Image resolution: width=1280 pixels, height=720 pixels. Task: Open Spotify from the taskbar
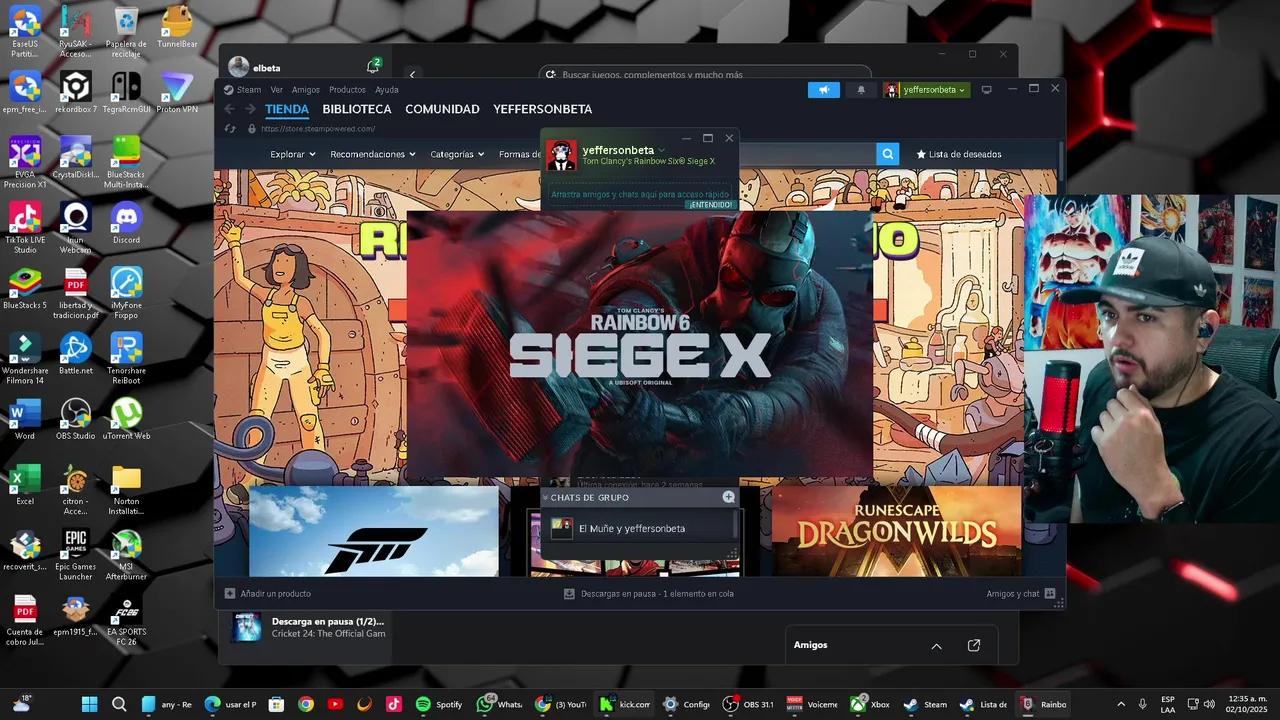(x=438, y=704)
